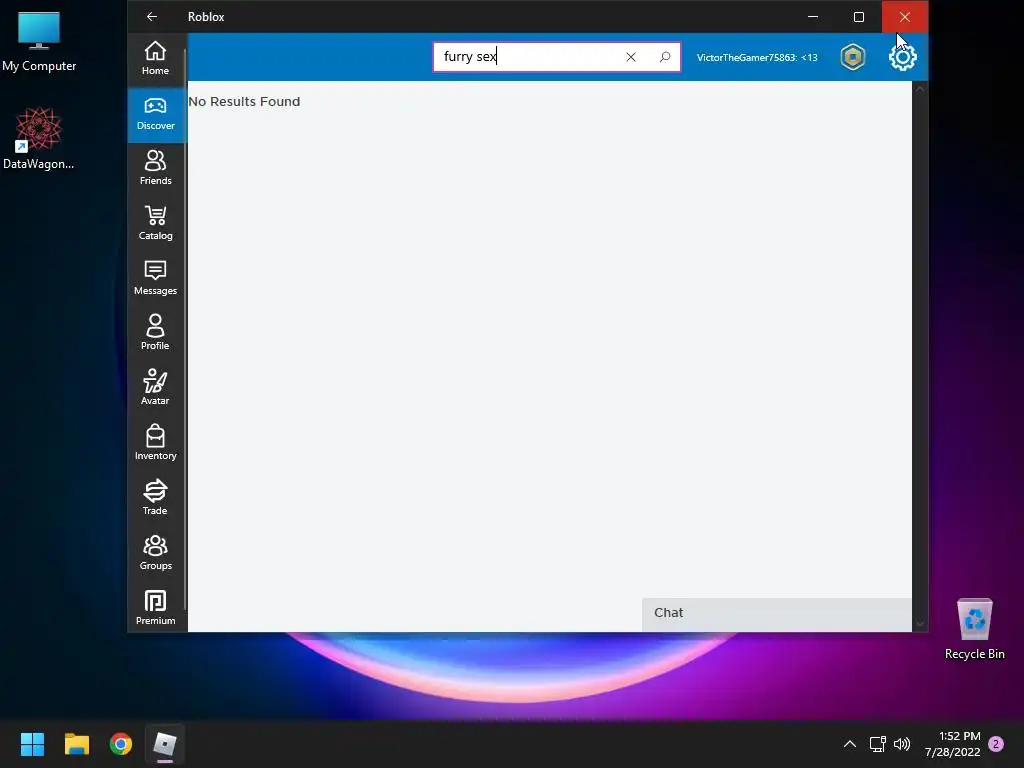The height and width of the screenshot is (768, 1024).
Task: Show hidden system tray icons
Action: [x=850, y=744]
